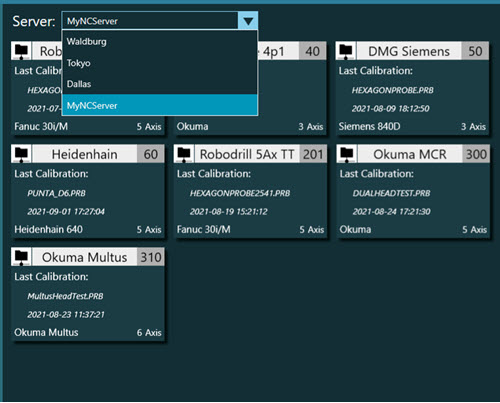Click the 2021-08-24 17:21:30 calibration date
Screen dimensions: 500x403
[391, 212]
